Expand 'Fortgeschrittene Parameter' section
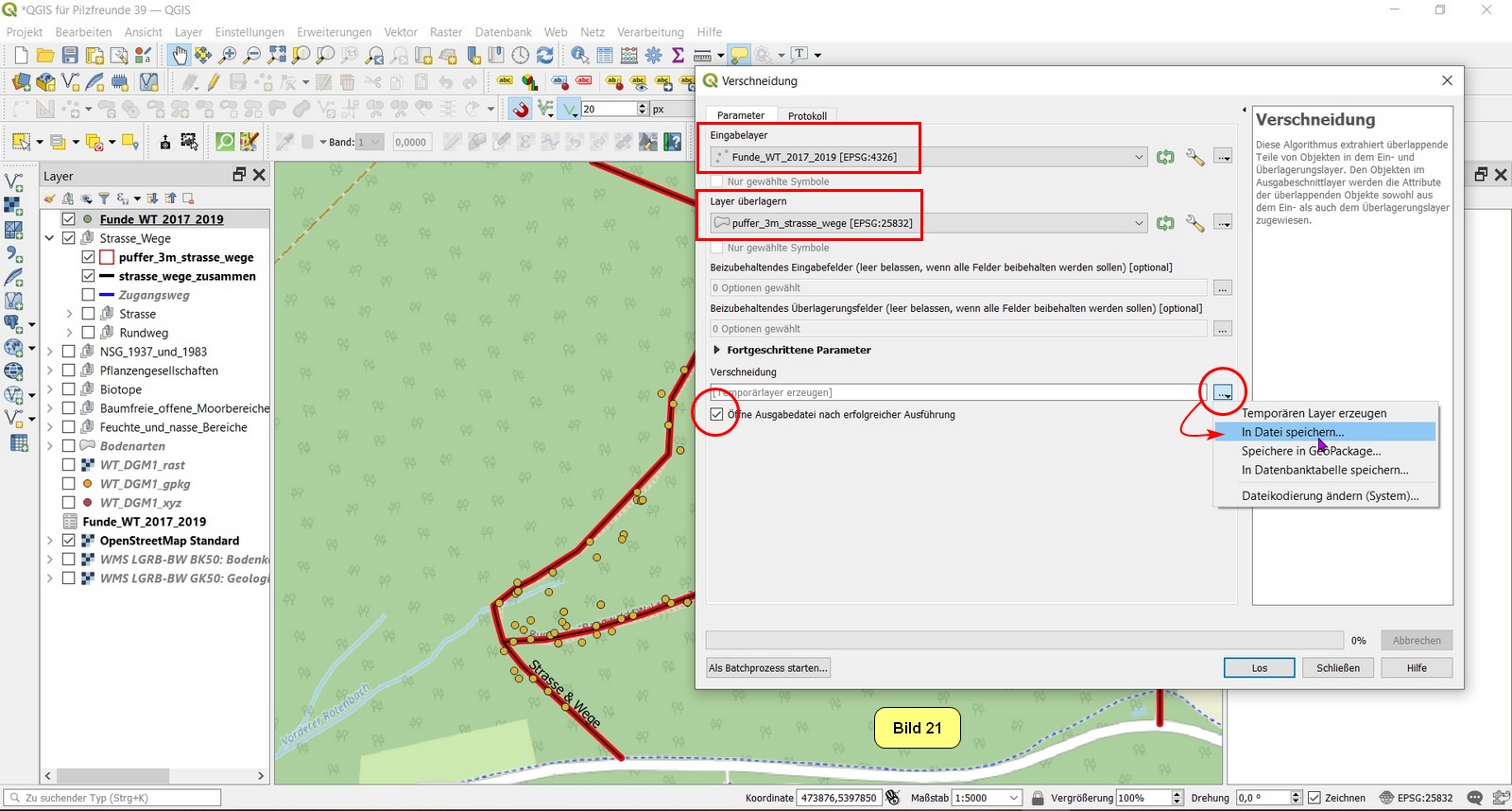The image size is (1512, 811). [717, 350]
